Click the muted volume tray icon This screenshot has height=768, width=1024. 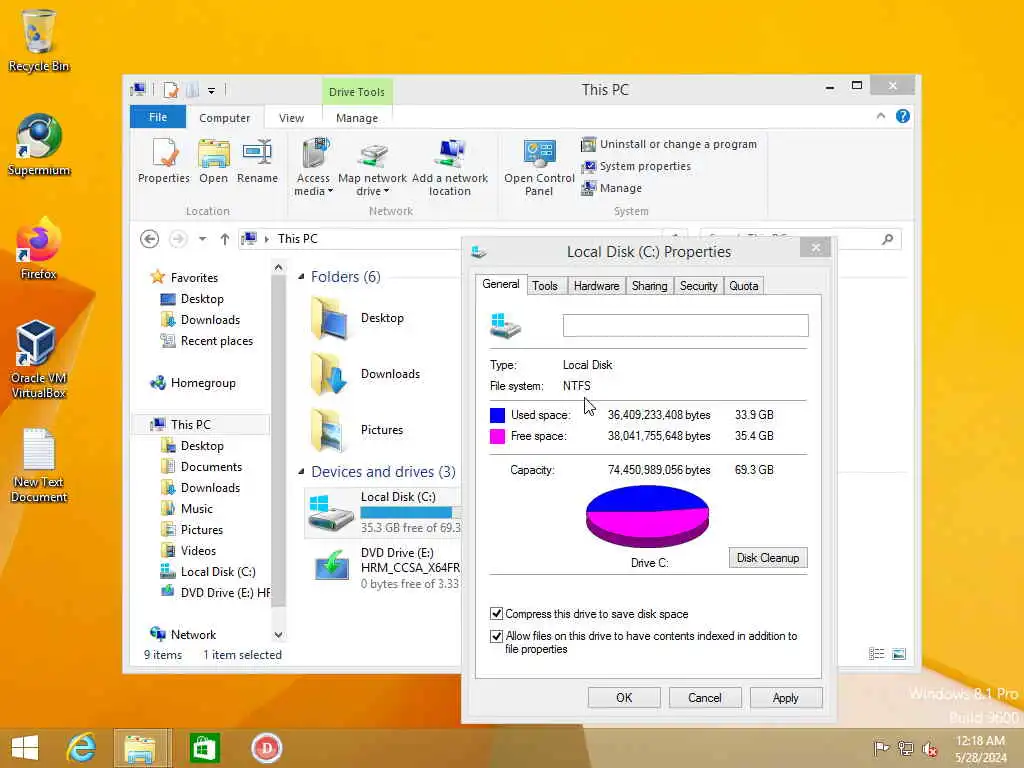[929, 748]
